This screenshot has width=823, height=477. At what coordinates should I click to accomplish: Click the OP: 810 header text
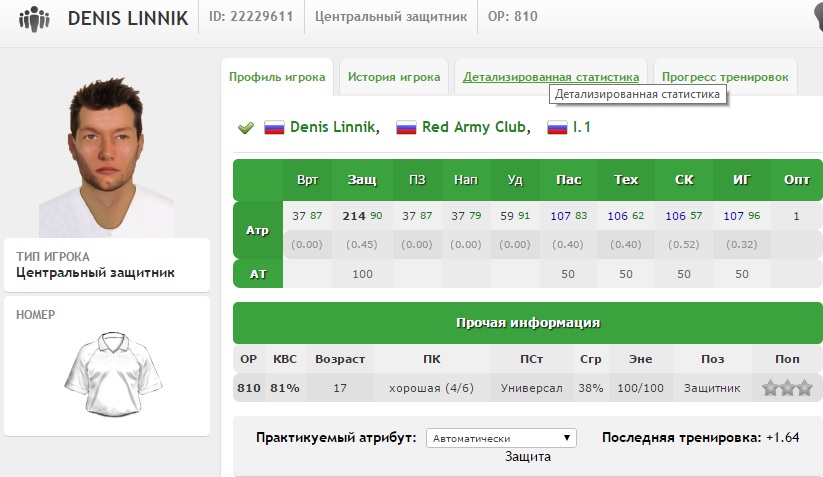click(513, 17)
